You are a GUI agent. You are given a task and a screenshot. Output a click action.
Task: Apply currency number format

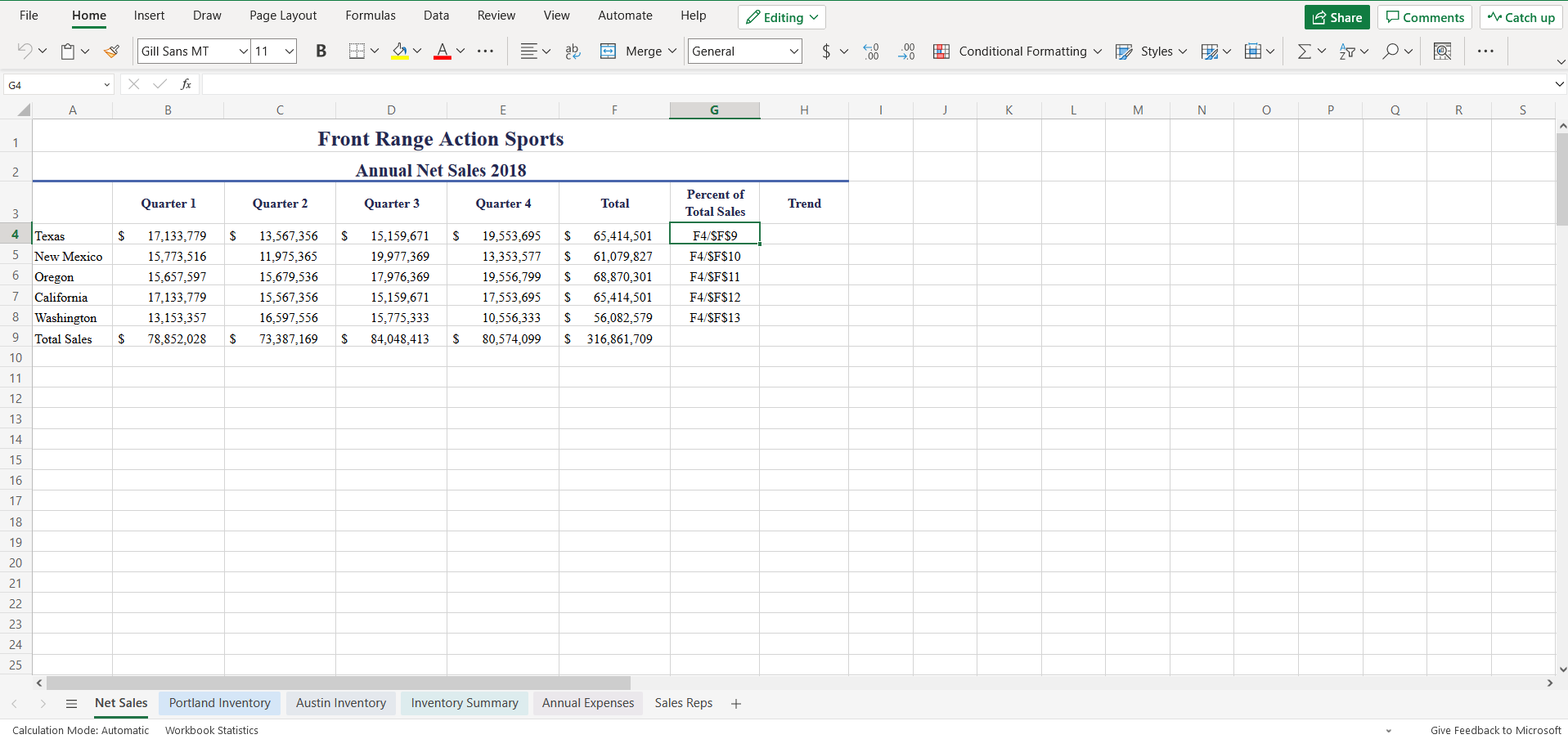click(x=824, y=51)
